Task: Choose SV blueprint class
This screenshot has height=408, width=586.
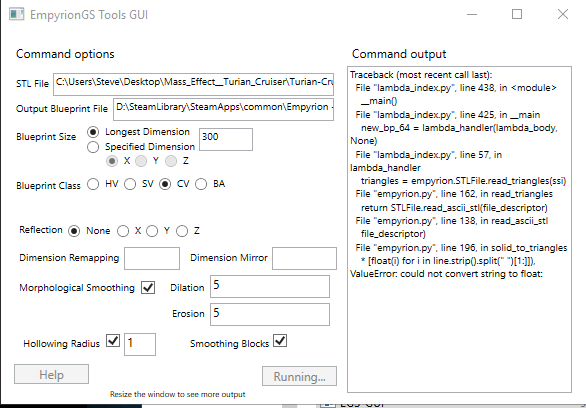Action: pyautogui.click(x=130, y=184)
